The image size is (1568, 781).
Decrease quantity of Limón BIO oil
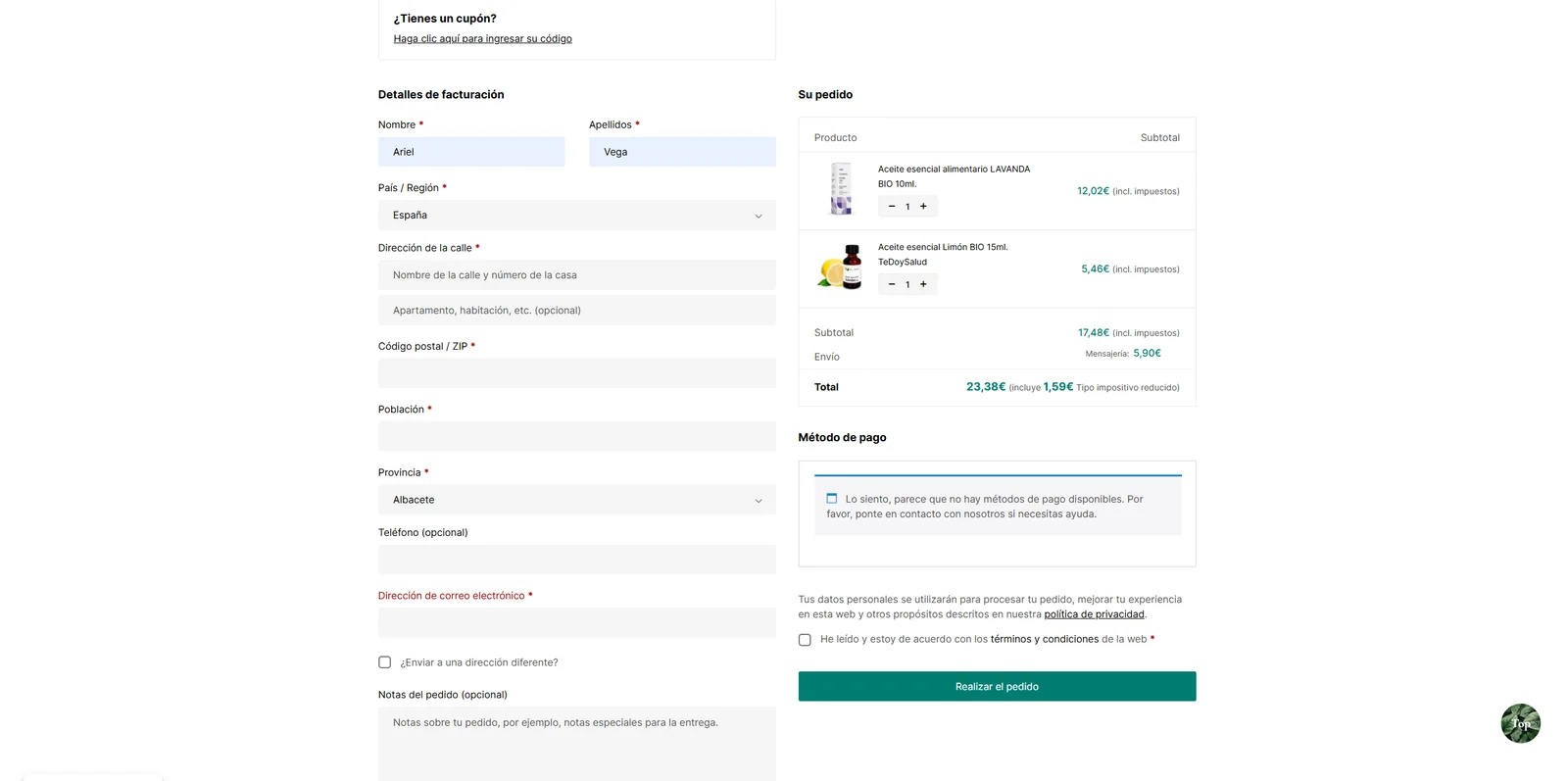pyautogui.click(x=892, y=285)
